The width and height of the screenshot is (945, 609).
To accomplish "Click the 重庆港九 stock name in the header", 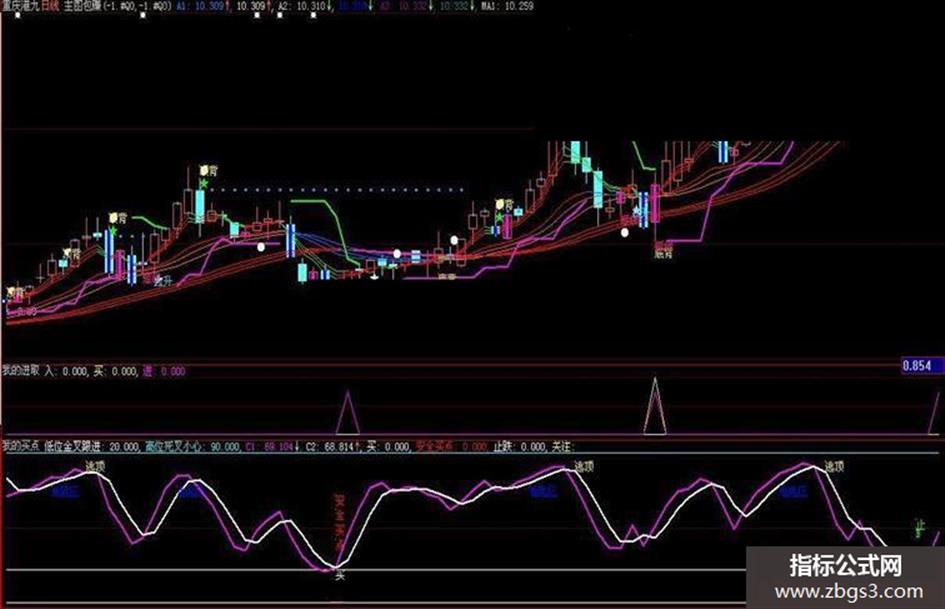I will click(x=20, y=6).
